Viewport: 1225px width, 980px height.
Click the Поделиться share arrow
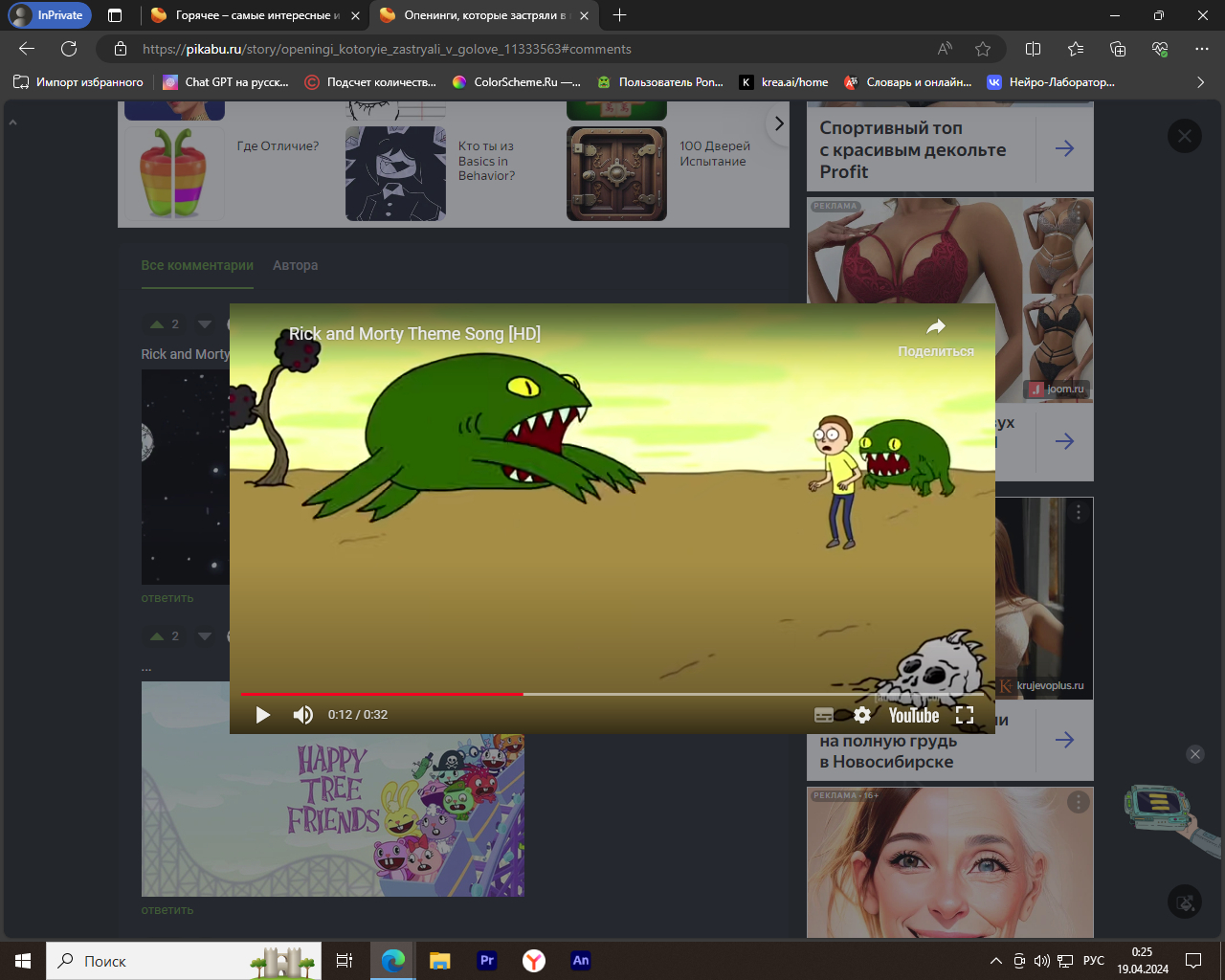pyautogui.click(x=936, y=327)
